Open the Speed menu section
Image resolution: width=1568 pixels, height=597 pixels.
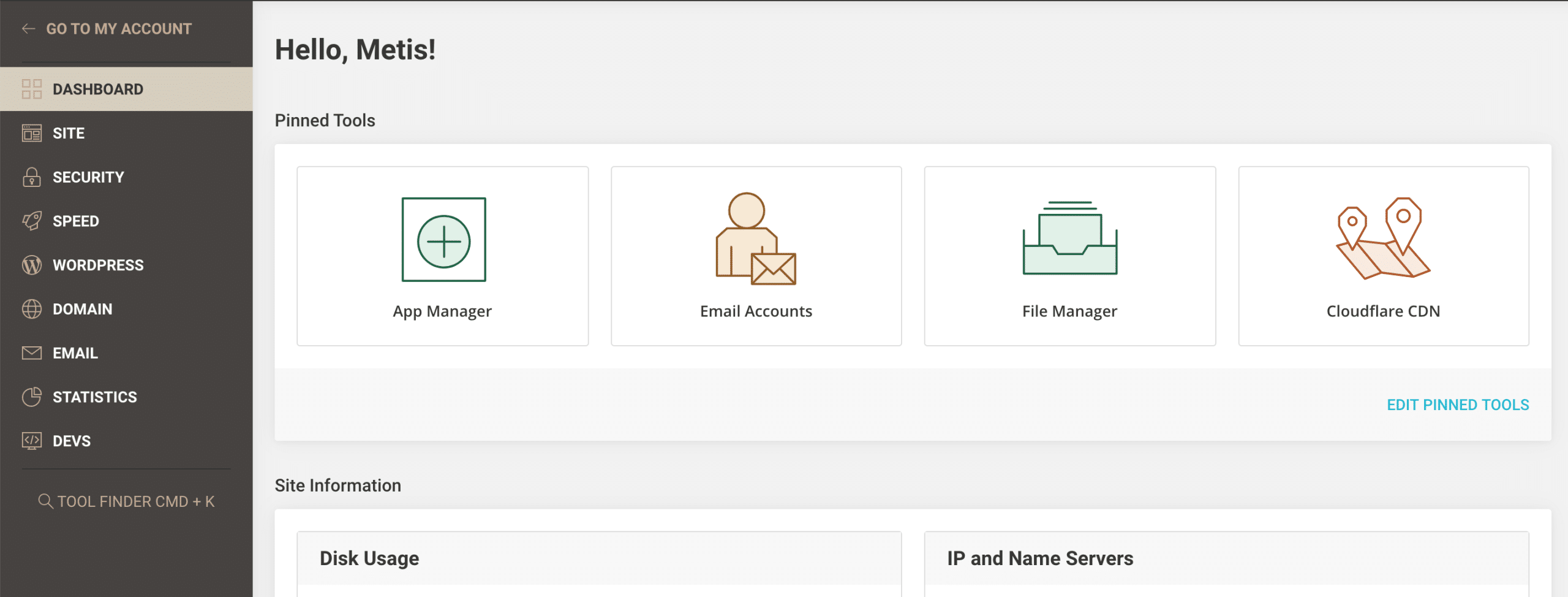coord(126,221)
